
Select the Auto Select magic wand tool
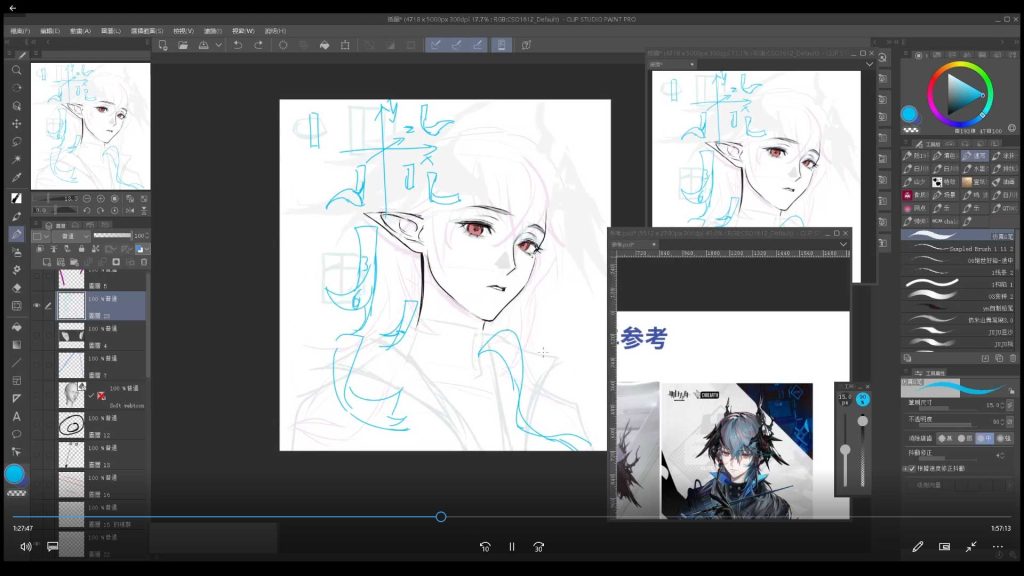pos(17,159)
